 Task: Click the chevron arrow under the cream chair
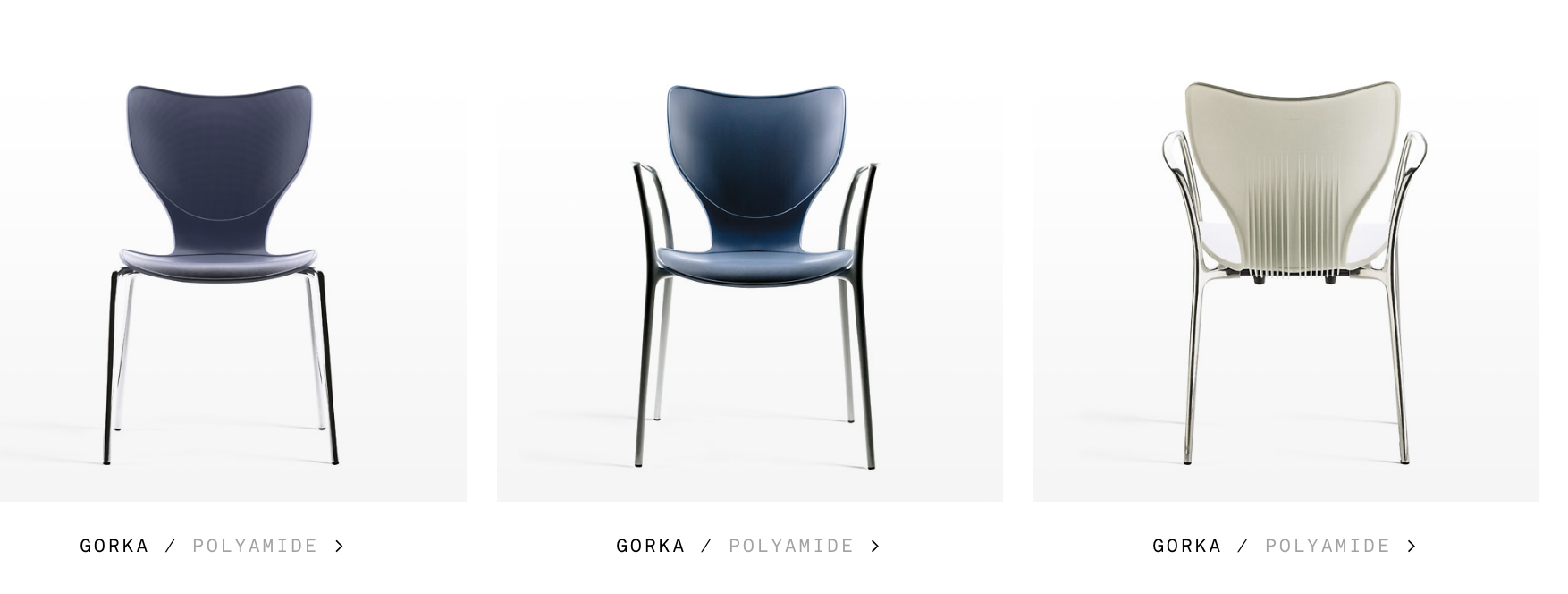(1411, 546)
